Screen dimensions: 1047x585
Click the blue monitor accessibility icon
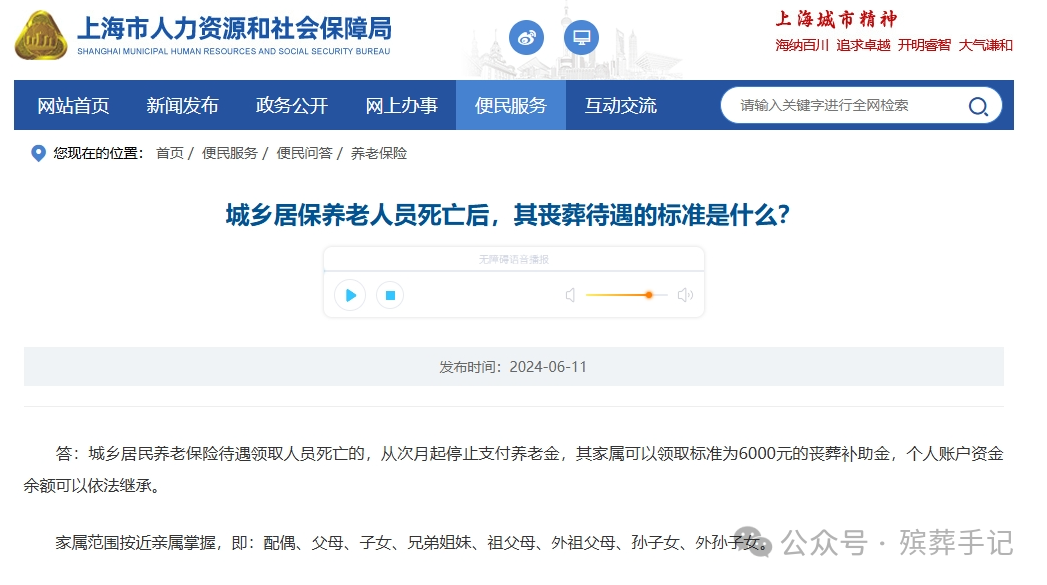[x=581, y=35]
